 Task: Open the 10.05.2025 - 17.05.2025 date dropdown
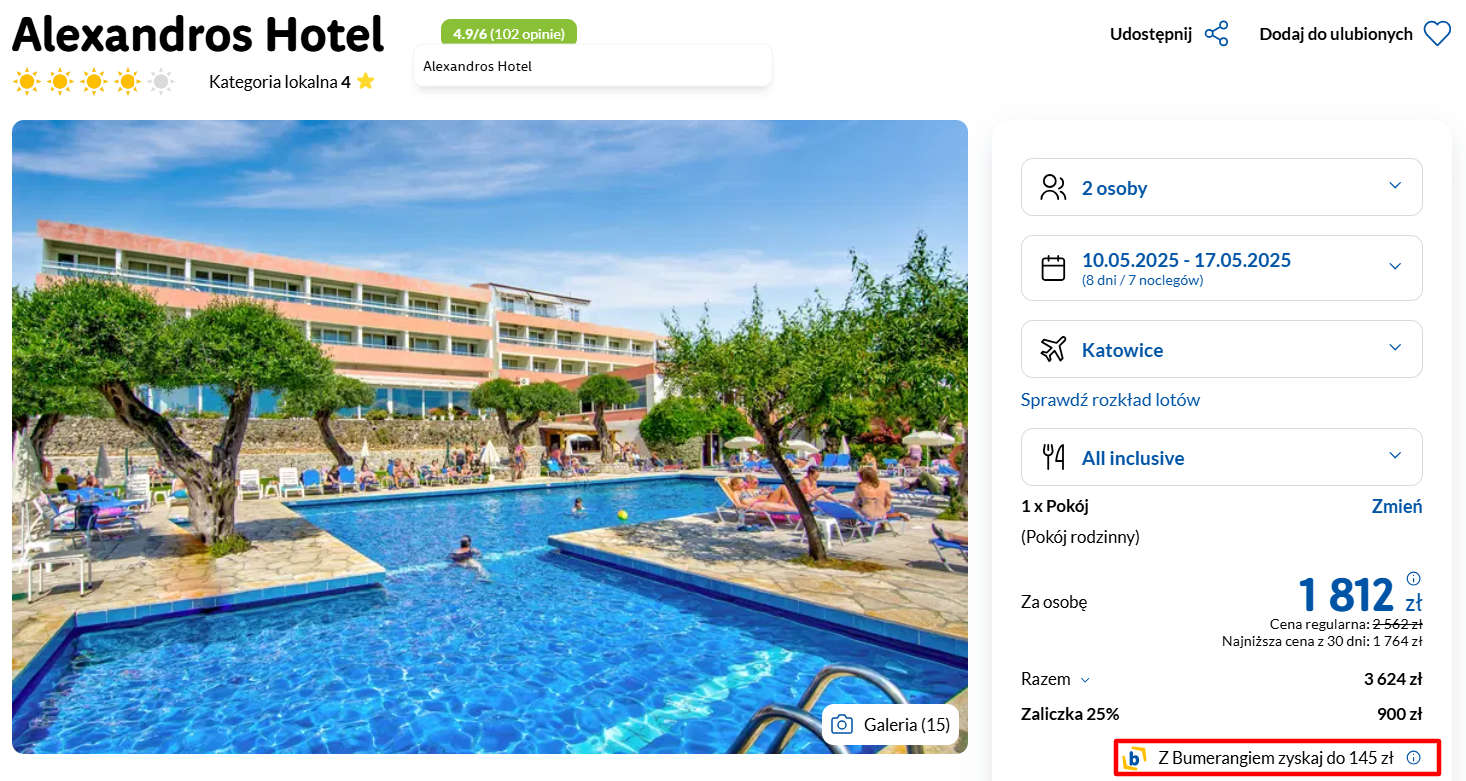point(1222,268)
